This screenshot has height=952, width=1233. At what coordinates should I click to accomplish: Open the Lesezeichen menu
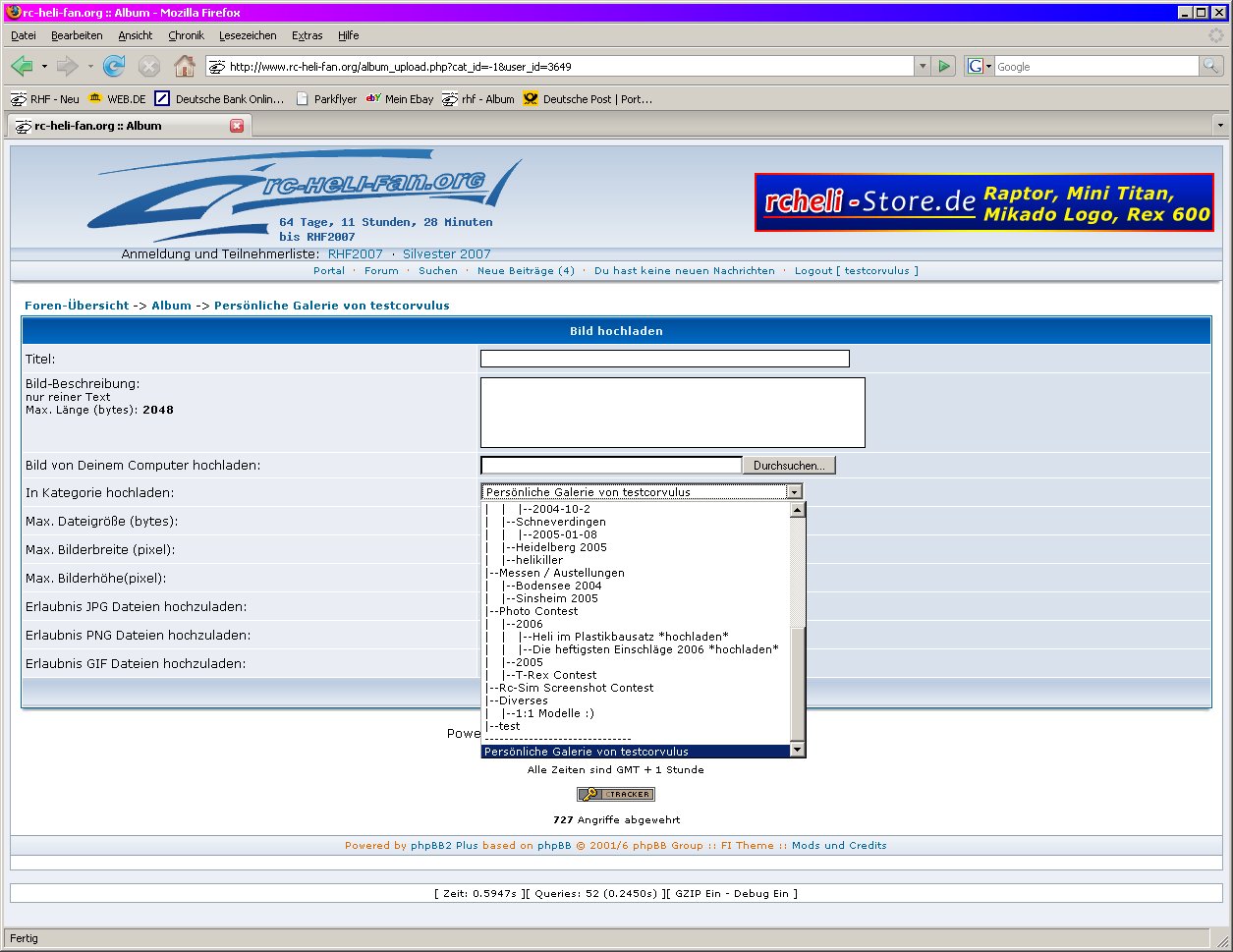pyautogui.click(x=248, y=35)
